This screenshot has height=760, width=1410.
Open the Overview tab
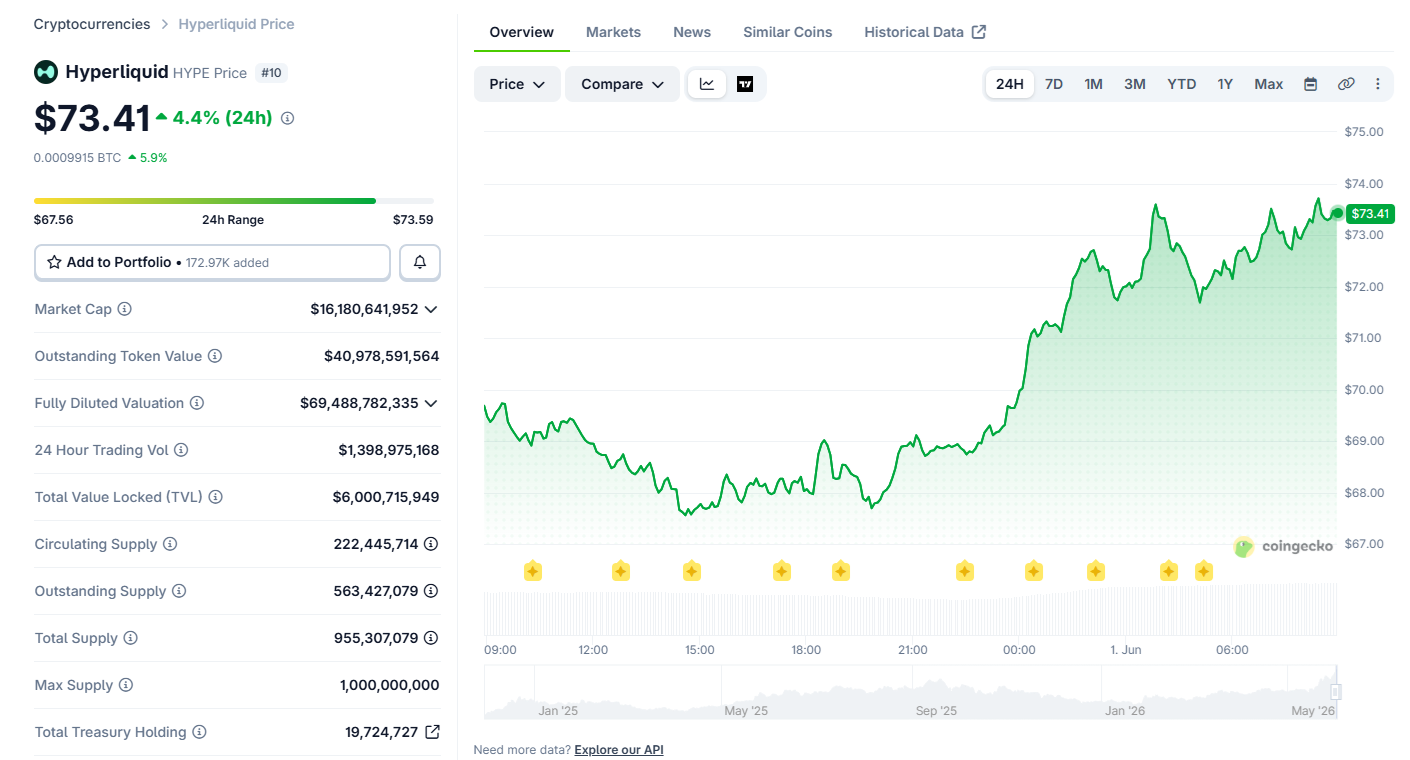coord(521,32)
